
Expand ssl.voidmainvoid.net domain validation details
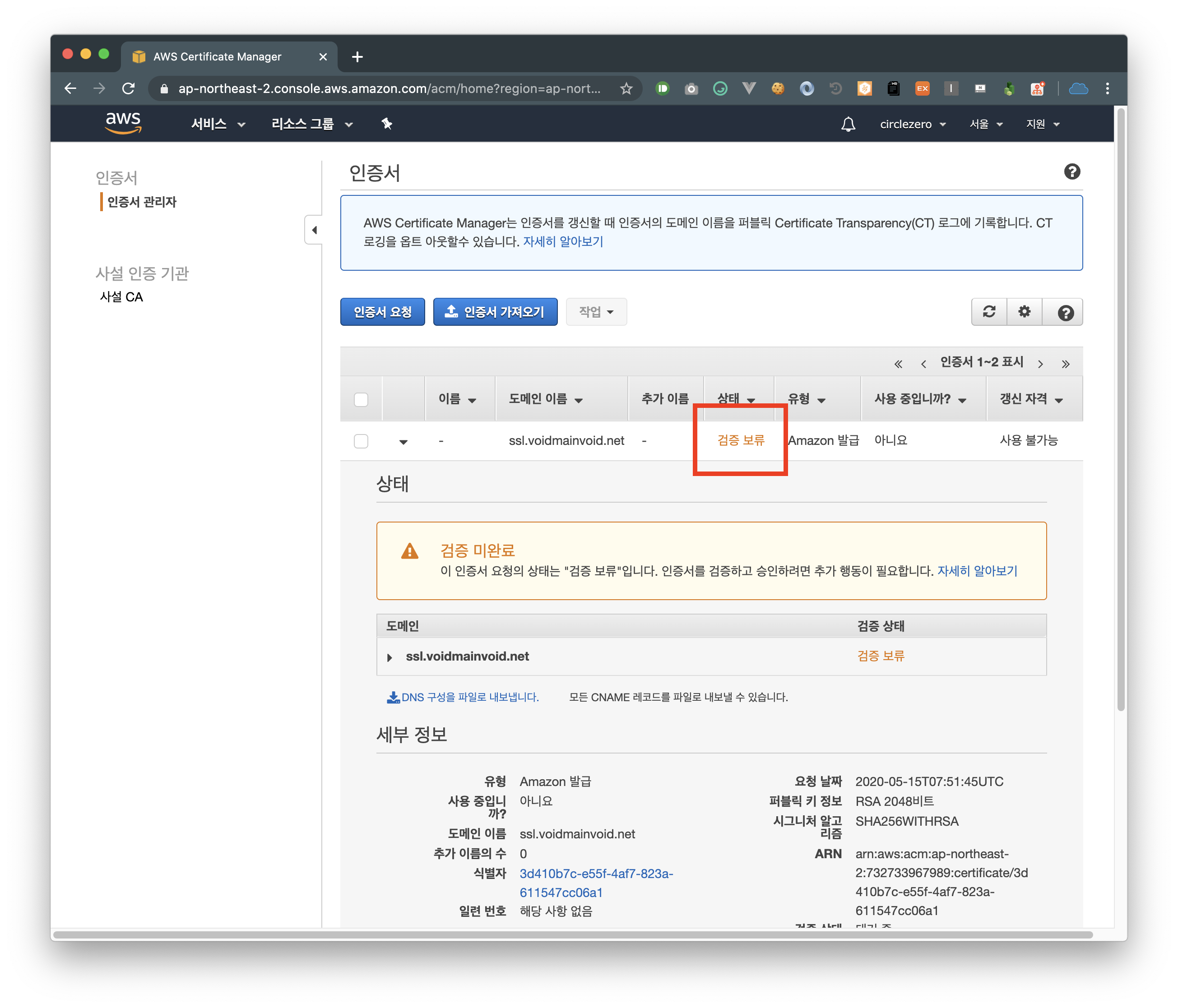pos(390,657)
